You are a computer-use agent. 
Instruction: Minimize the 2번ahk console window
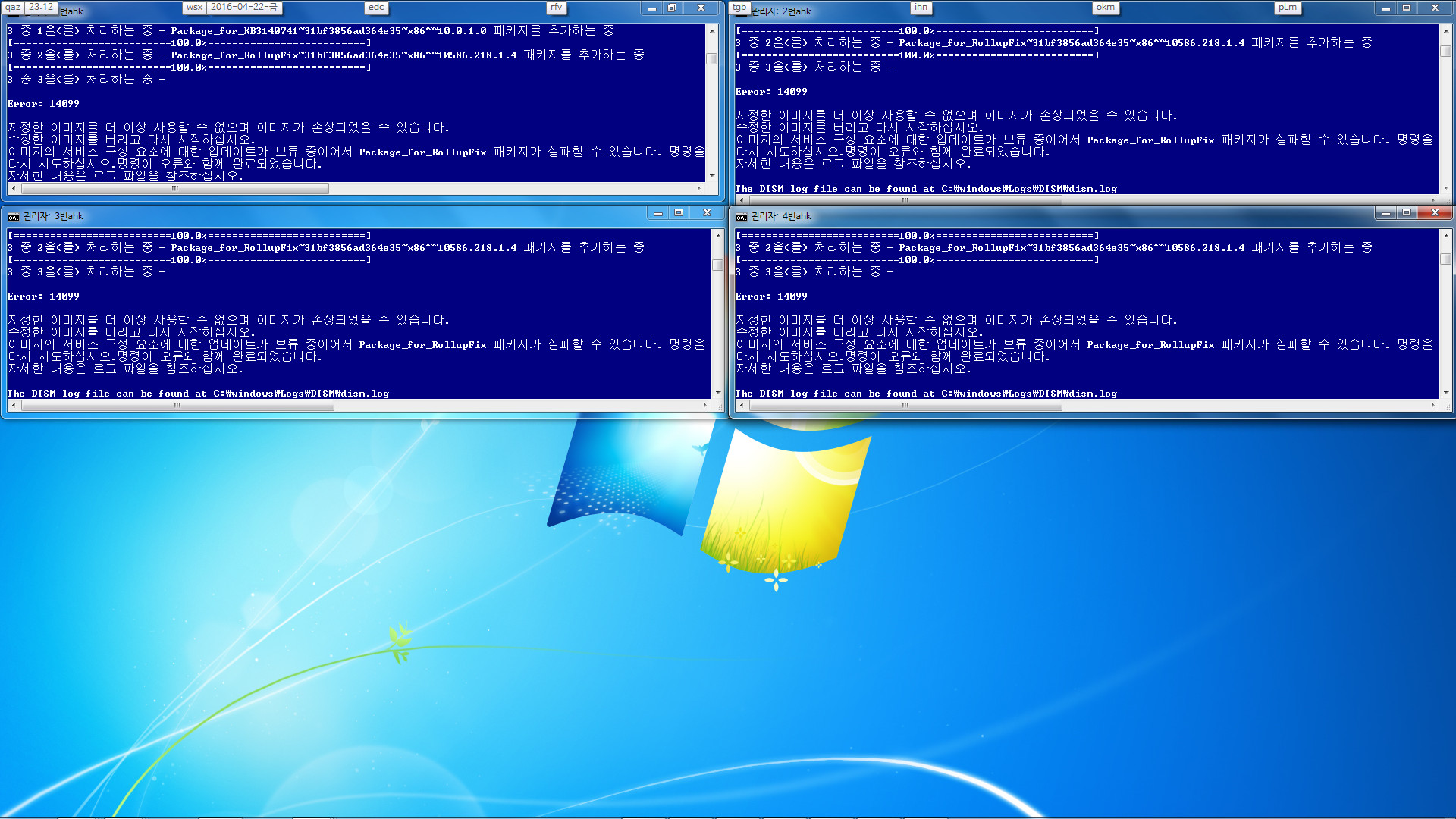coord(1385,8)
